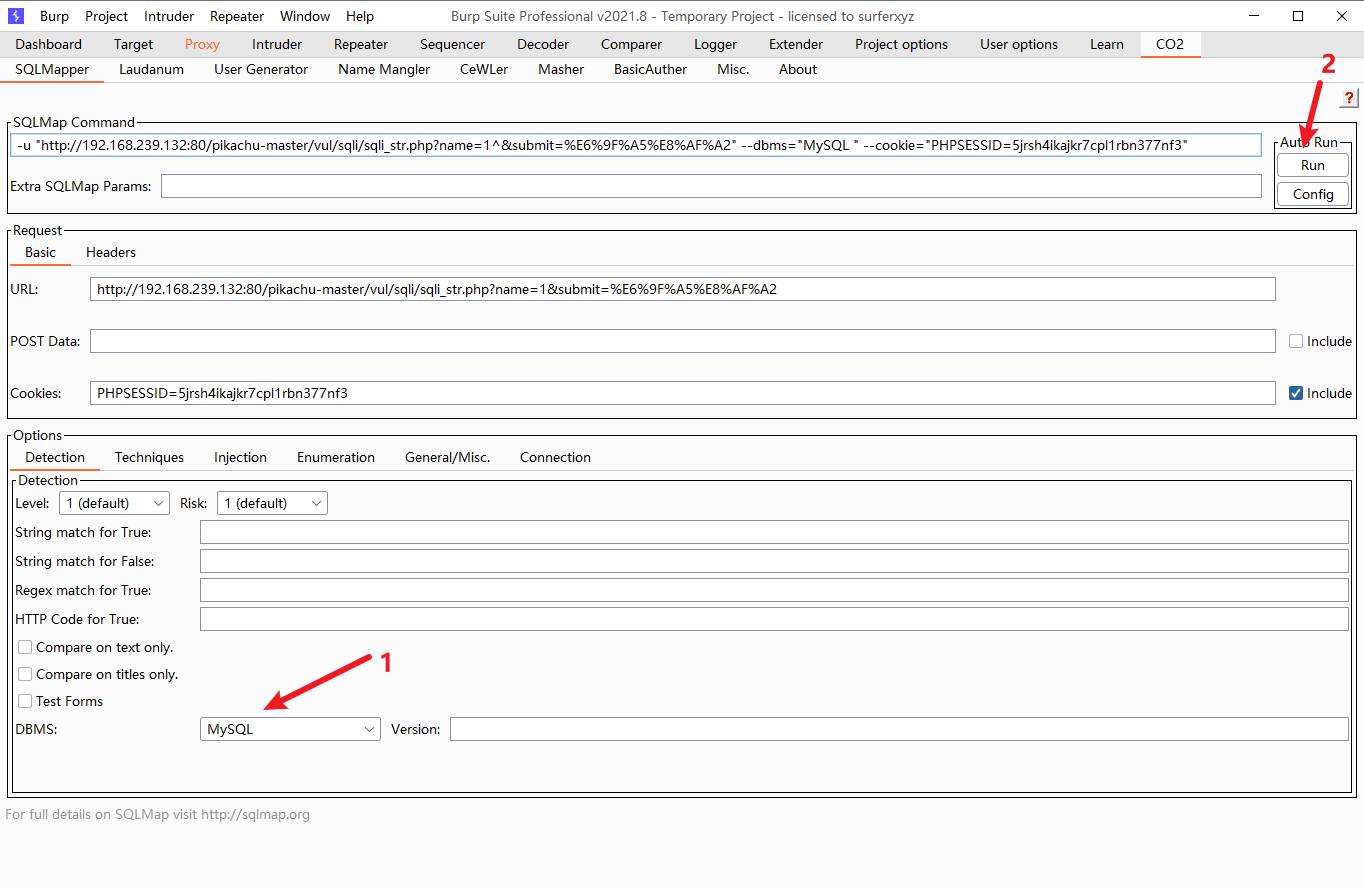
Task: Open the User Generator sub-tab
Action: click(261, 69)
